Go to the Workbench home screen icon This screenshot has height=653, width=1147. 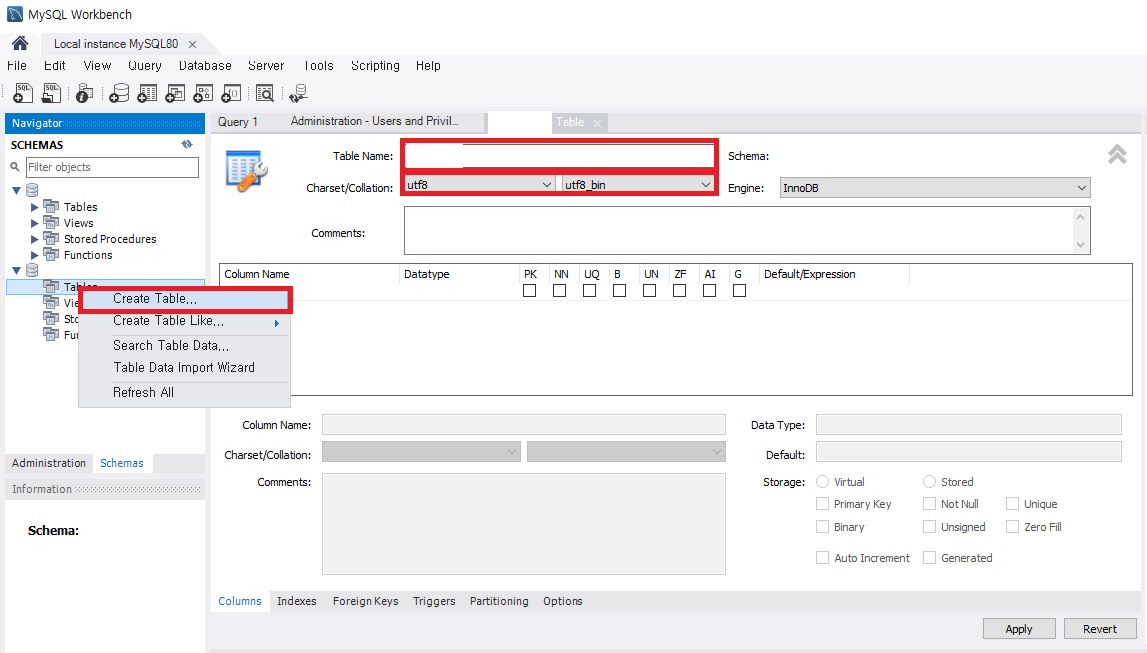point(20,43)
